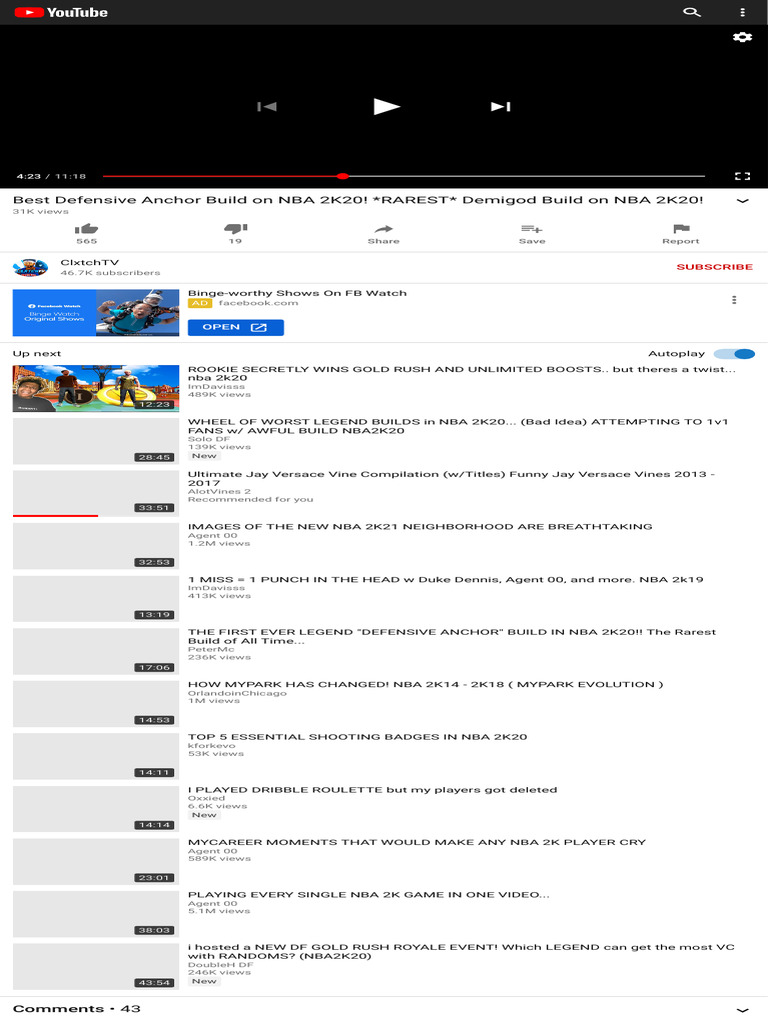Click the 'Recommended for you' label
The width and height of the screenshot is (768, 1024).
(x=250, y=500)
